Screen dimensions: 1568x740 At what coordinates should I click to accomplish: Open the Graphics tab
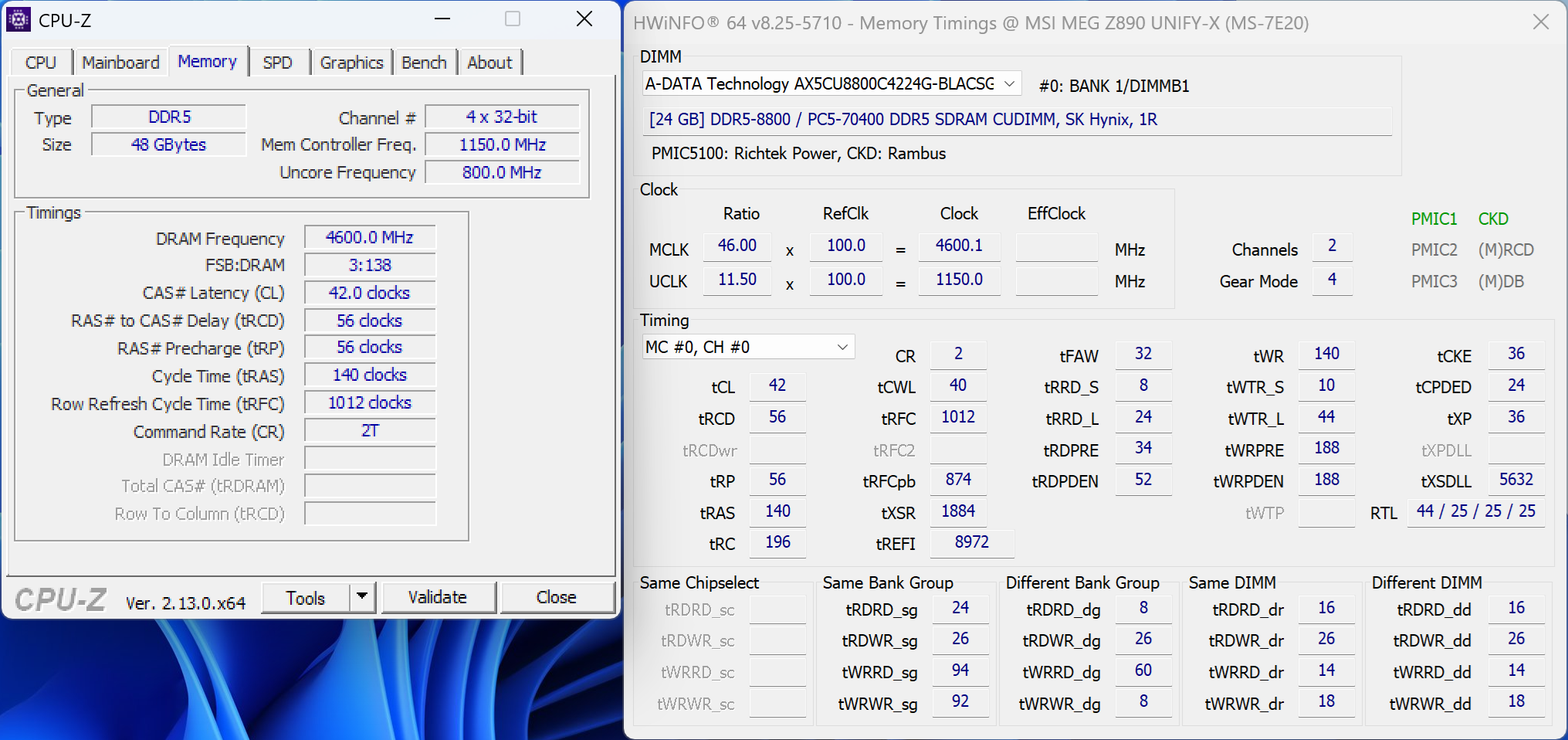coord(351,63)
